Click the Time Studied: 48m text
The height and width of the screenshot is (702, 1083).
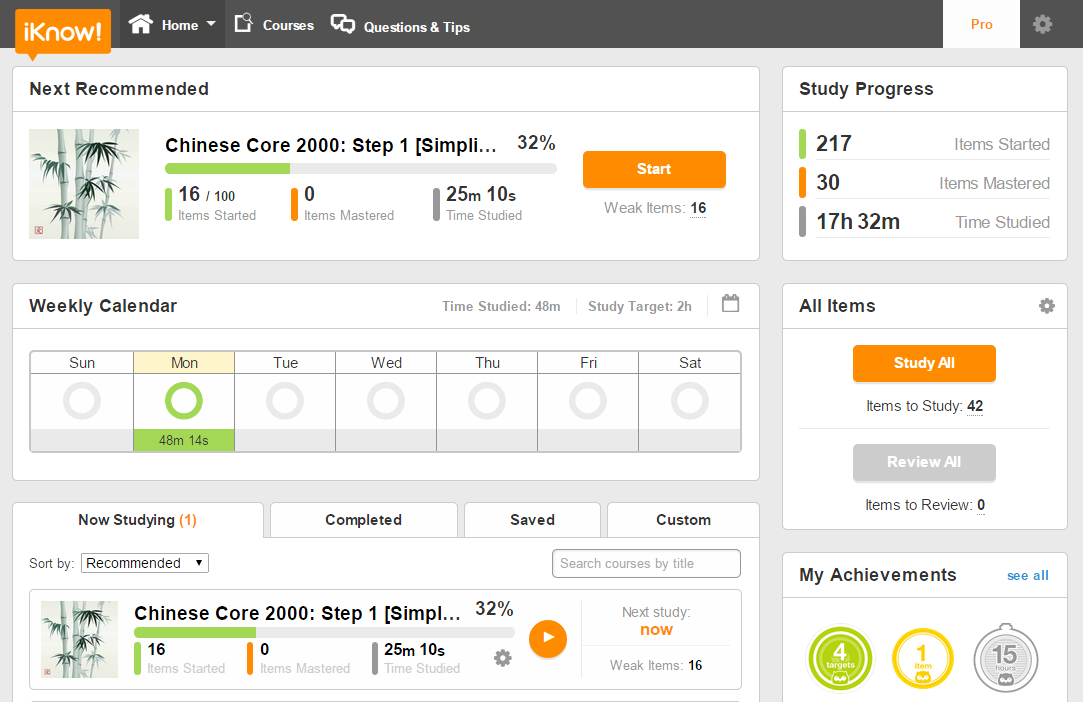[x=501, y=306]
